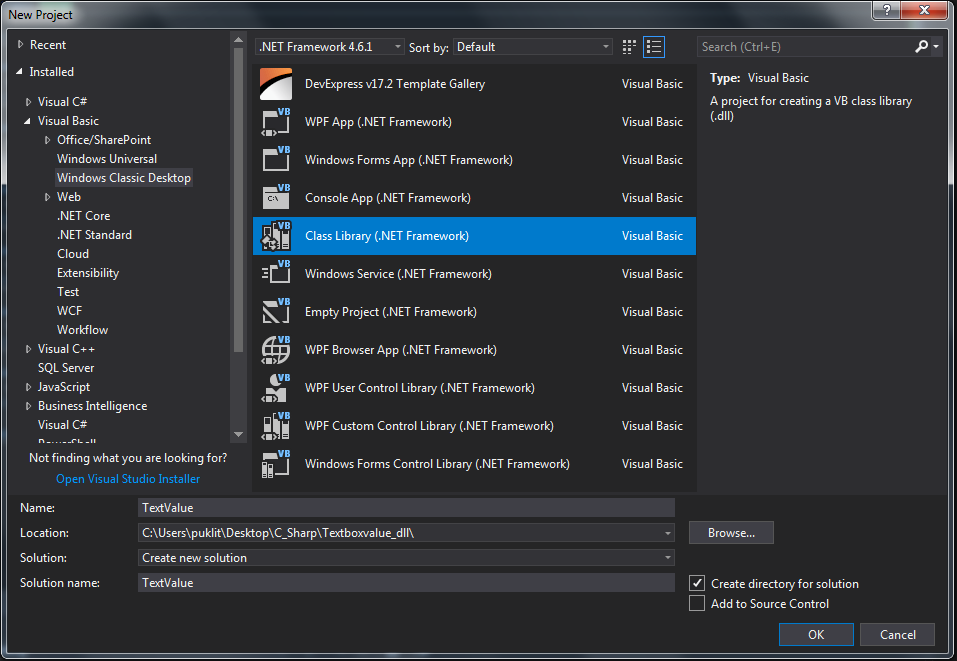This screenshot has width=957, height=661.
Task: Select Workflow category
Action: pos(82,330)
